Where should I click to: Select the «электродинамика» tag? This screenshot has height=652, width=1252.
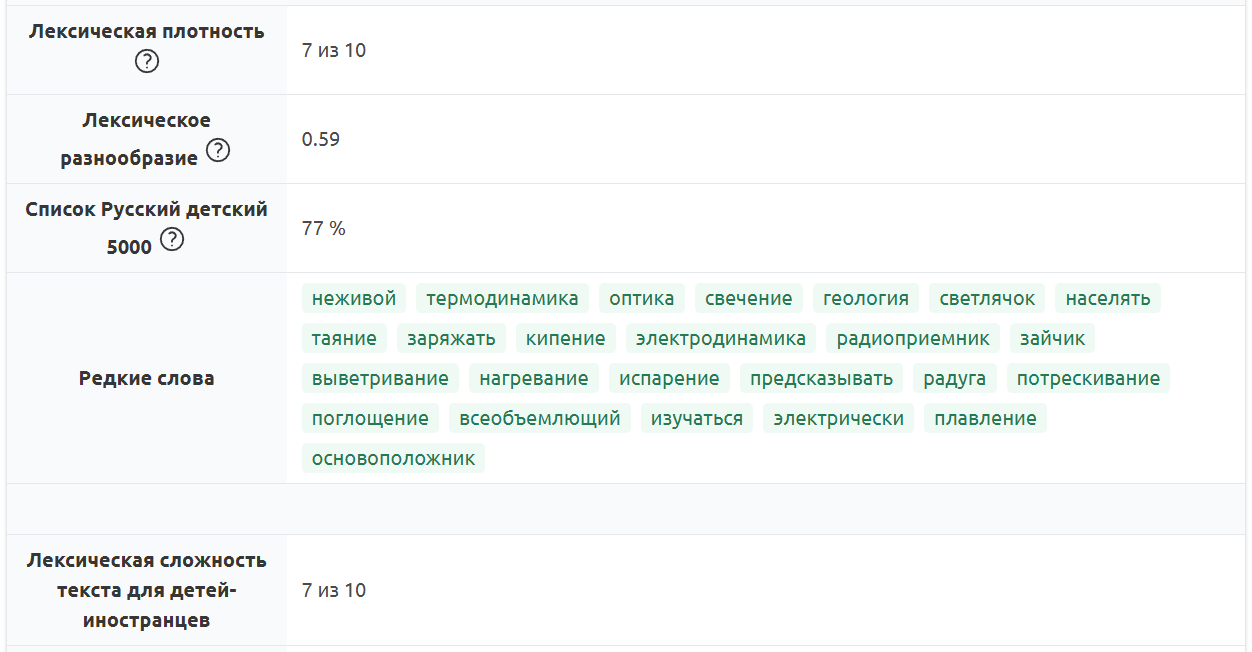(721, 338)
